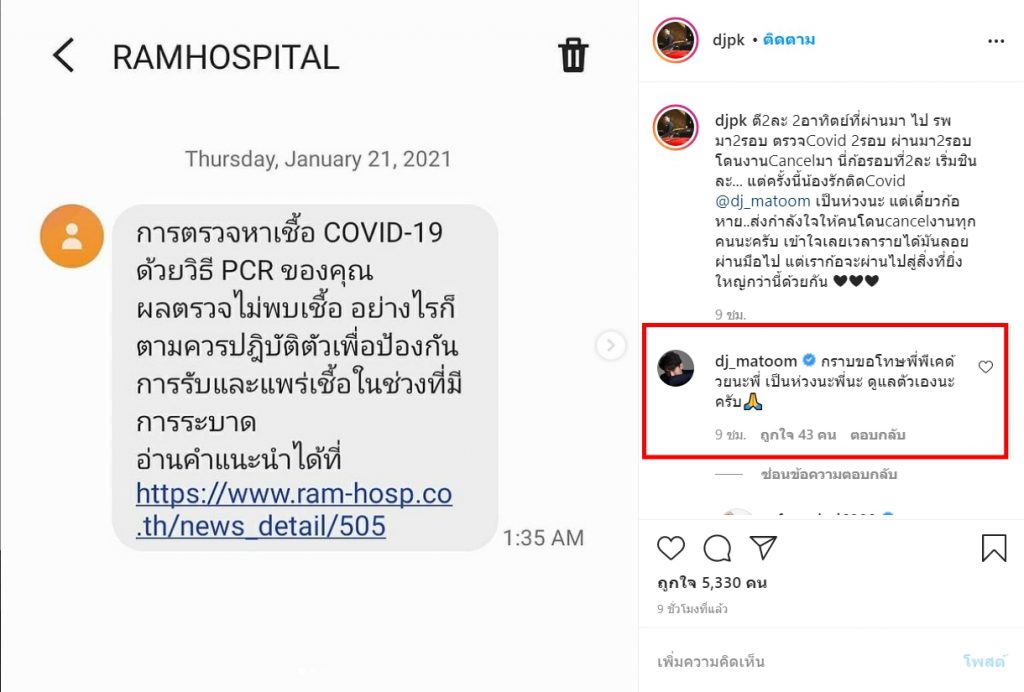1024x692 pixels.
Task: Reply to dj_matoom's comment via ตอบกลับ
Action: point(878,435)
